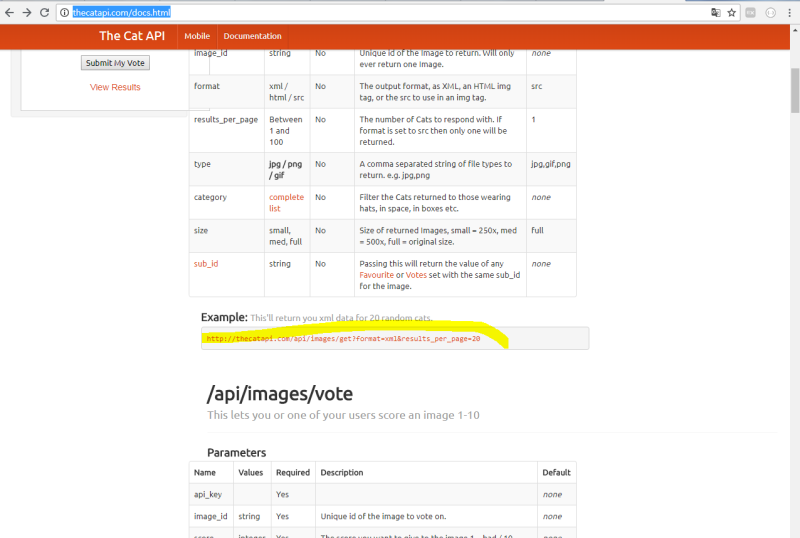The width and height of the screenshot is (800, 538).
Task: Click the 'results_per_page' parameter name
Action: [x=226, y=119]
